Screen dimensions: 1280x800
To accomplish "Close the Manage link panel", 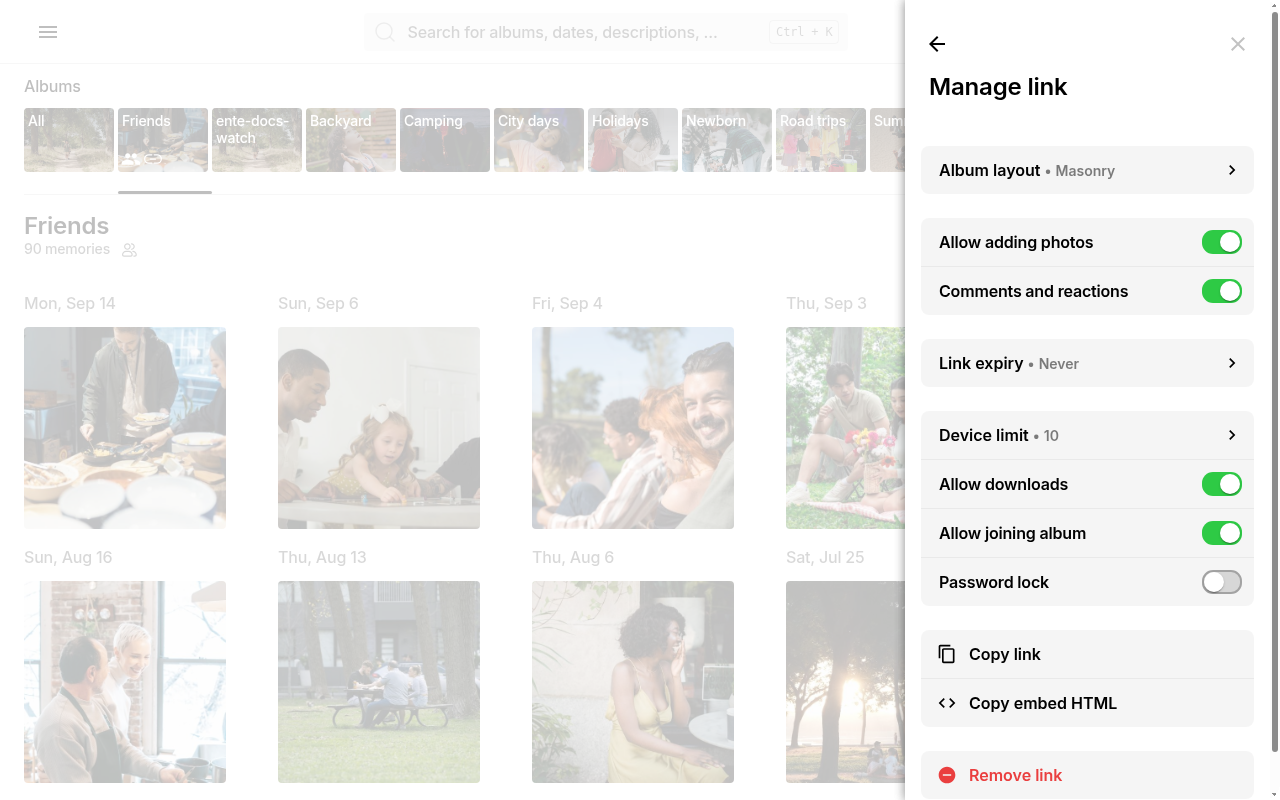I will coord(1238,44).
